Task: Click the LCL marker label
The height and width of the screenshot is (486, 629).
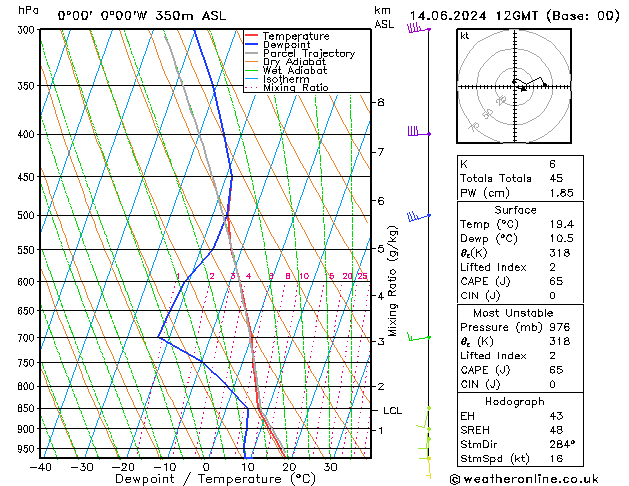Action: tap(392, 410)
